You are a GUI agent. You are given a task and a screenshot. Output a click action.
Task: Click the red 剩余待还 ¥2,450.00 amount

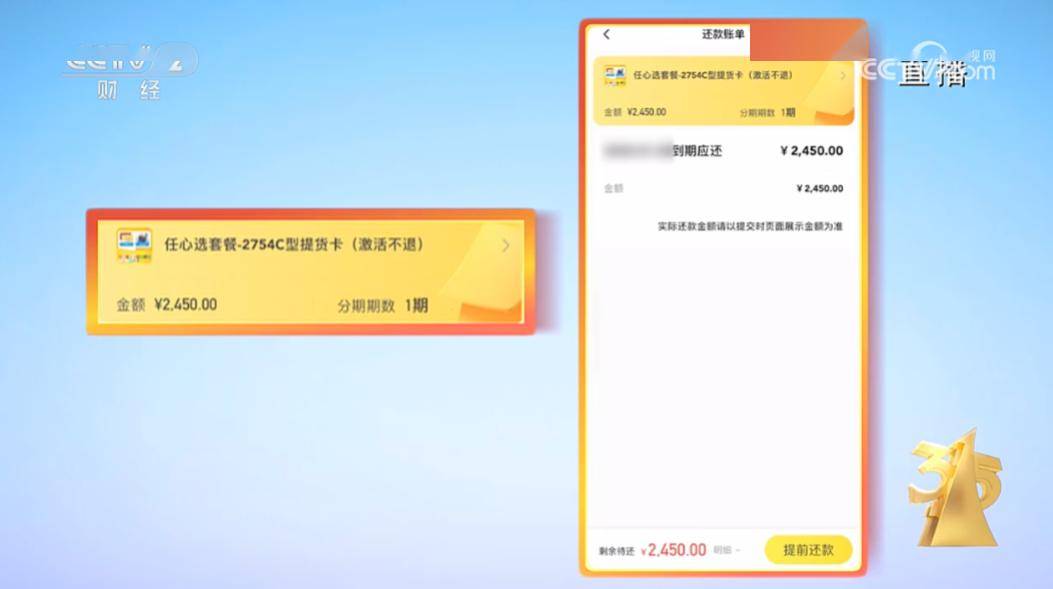[x=674, y=550]
